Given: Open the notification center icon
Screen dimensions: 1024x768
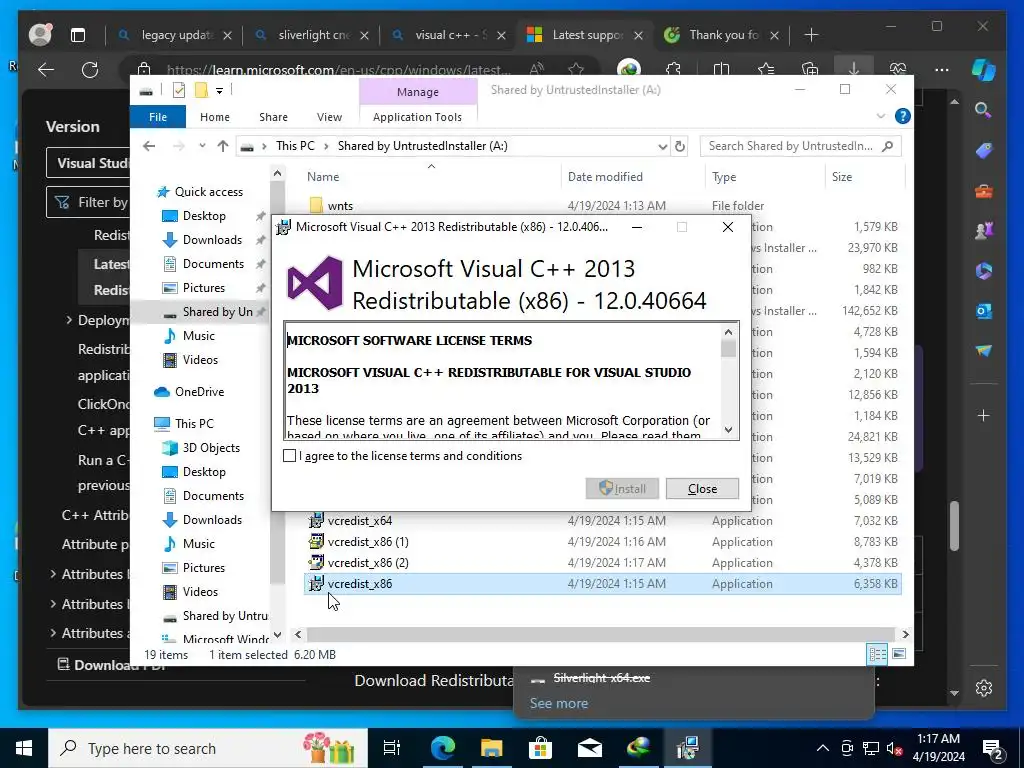Looking at the screenshot, I should tap(993, 750).
